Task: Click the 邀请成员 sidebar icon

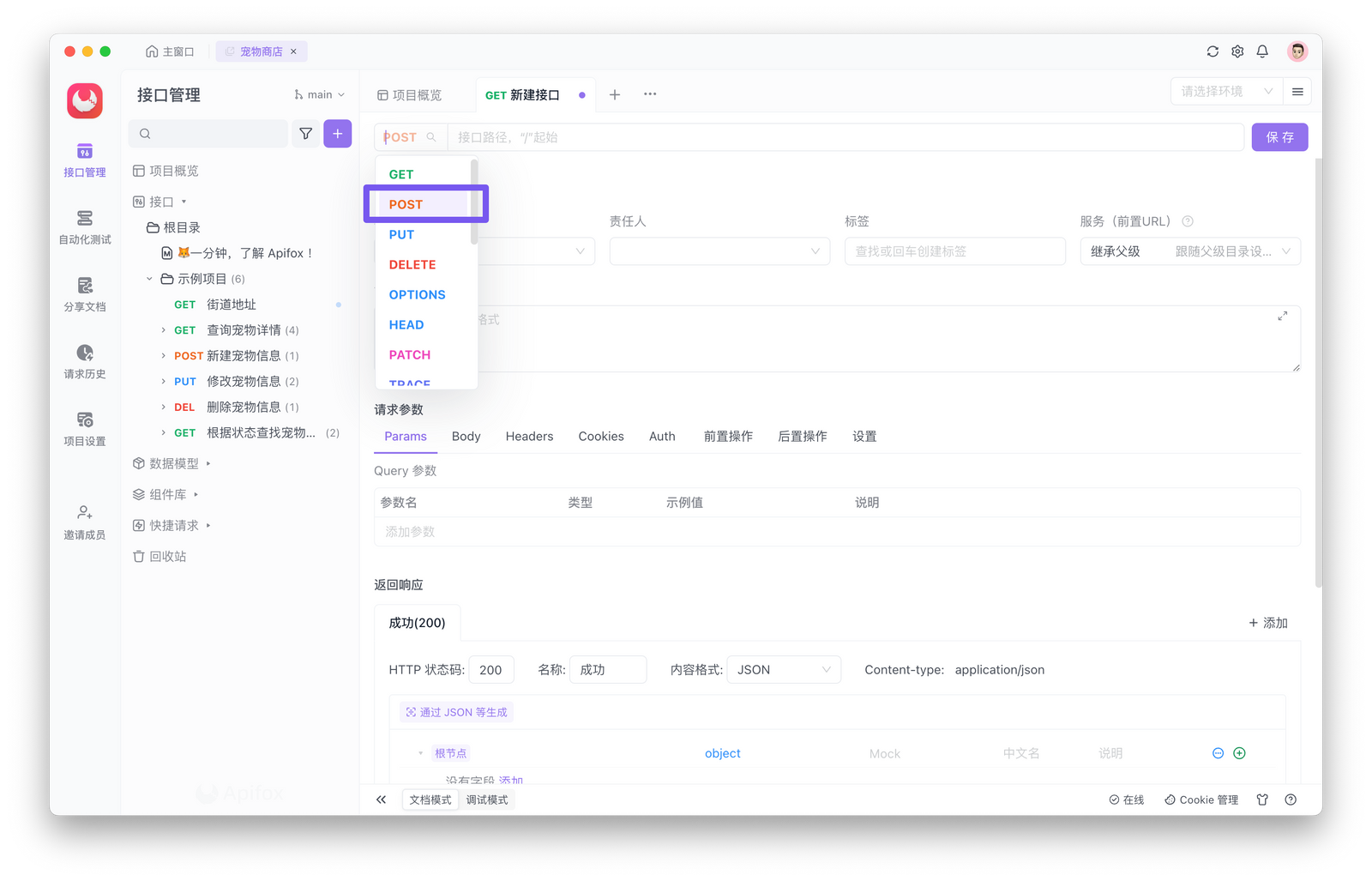Action: (x=83, y=518)
